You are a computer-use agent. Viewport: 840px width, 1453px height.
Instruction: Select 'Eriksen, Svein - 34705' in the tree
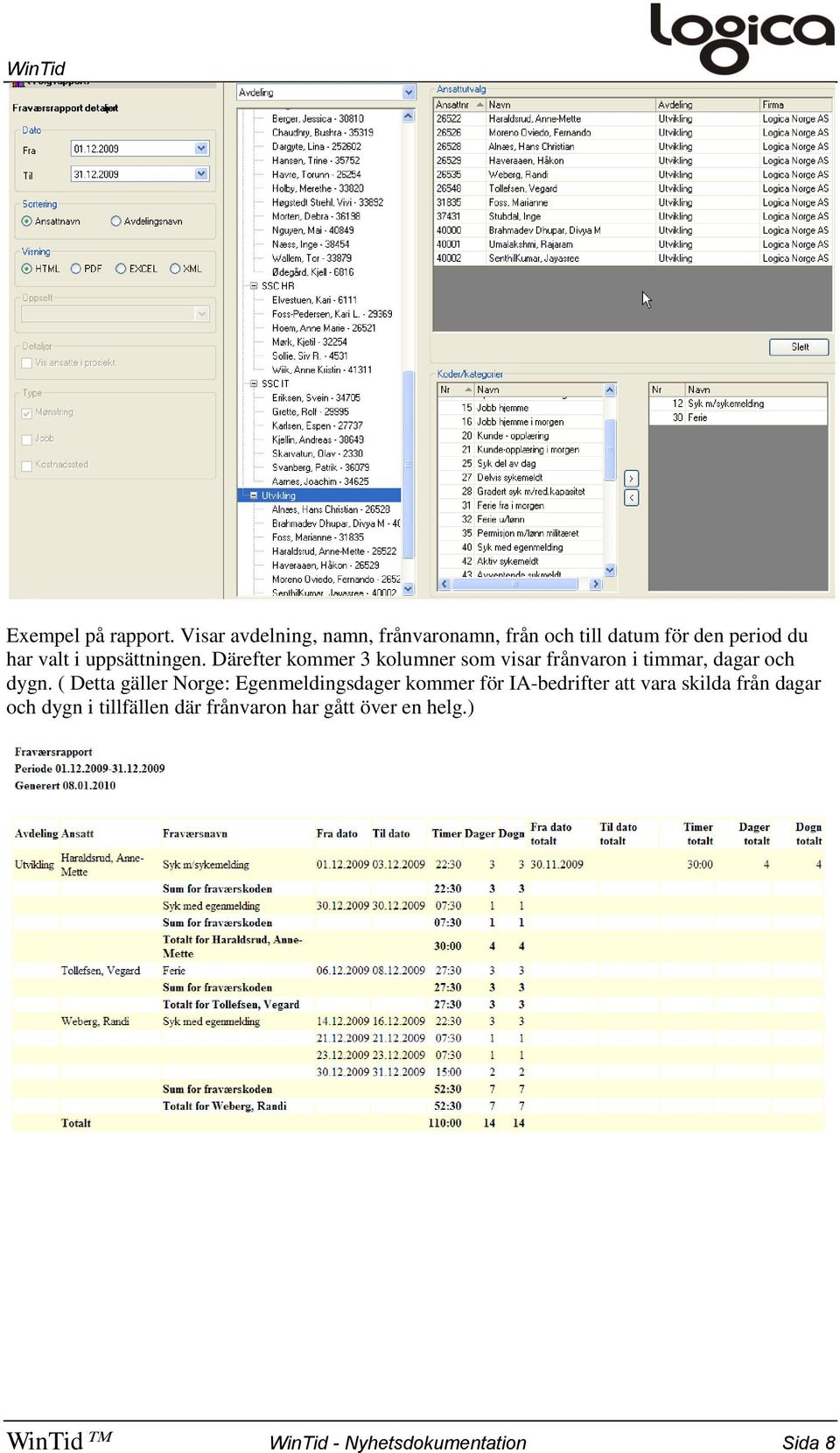point(316,397)
